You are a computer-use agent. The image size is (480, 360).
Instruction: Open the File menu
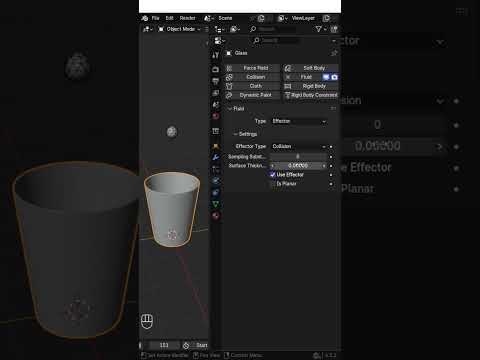(x=156, y=18)
